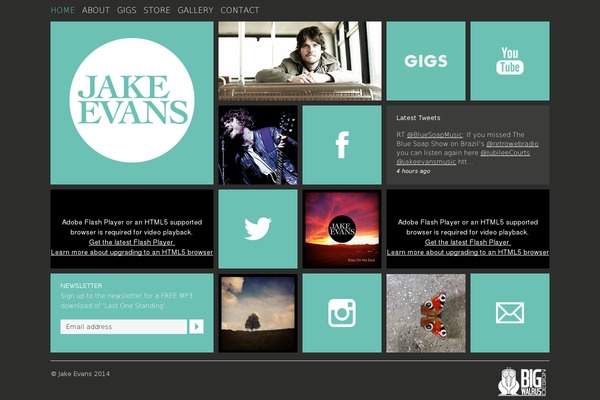Open the CONTACT page
600x400 pixels.
click(x=240, y=10)
